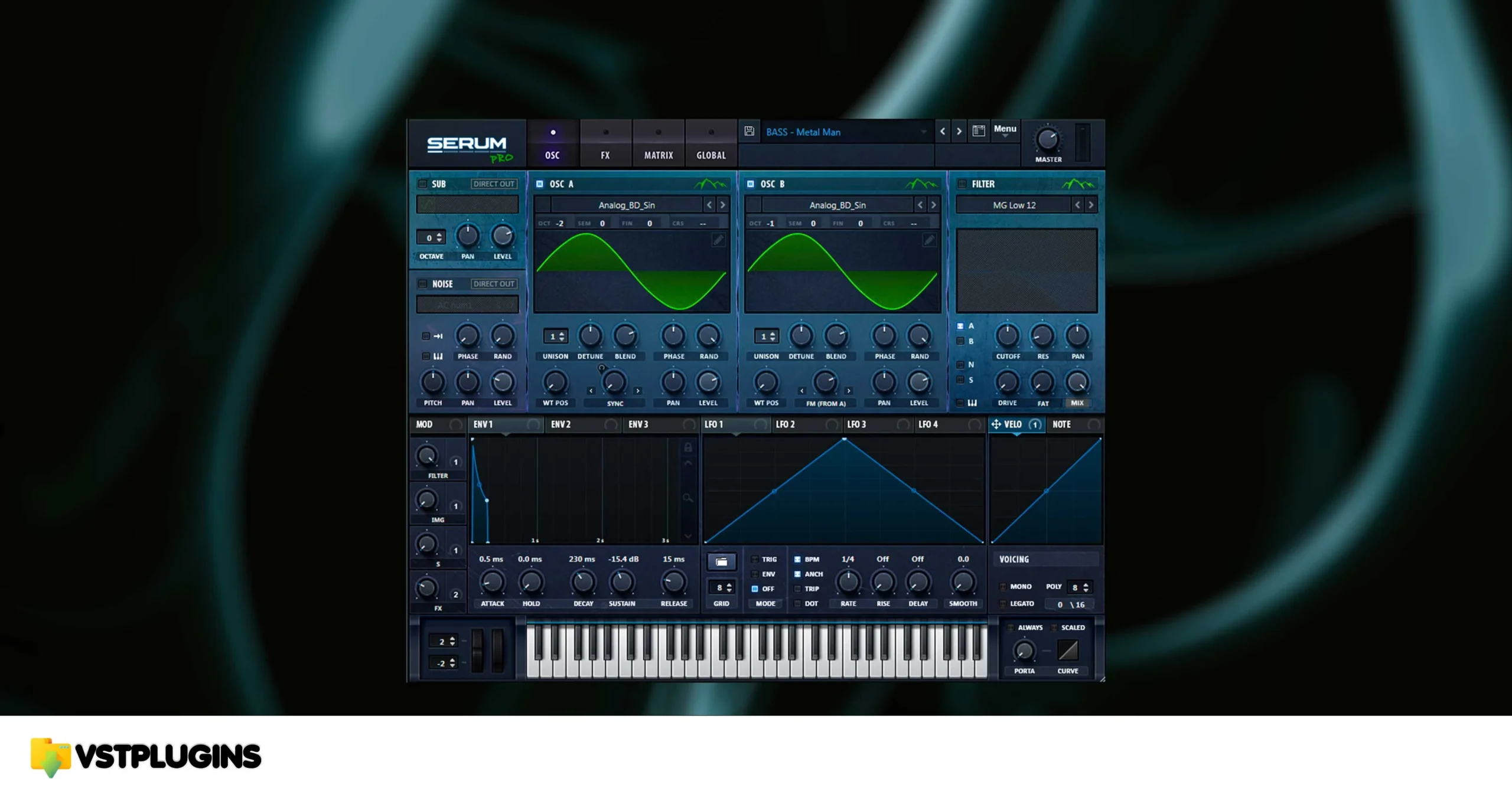Switch to the MATRIX tab
The width and height of the screenshot is (1512, 801).
click(x=659, y=143)
